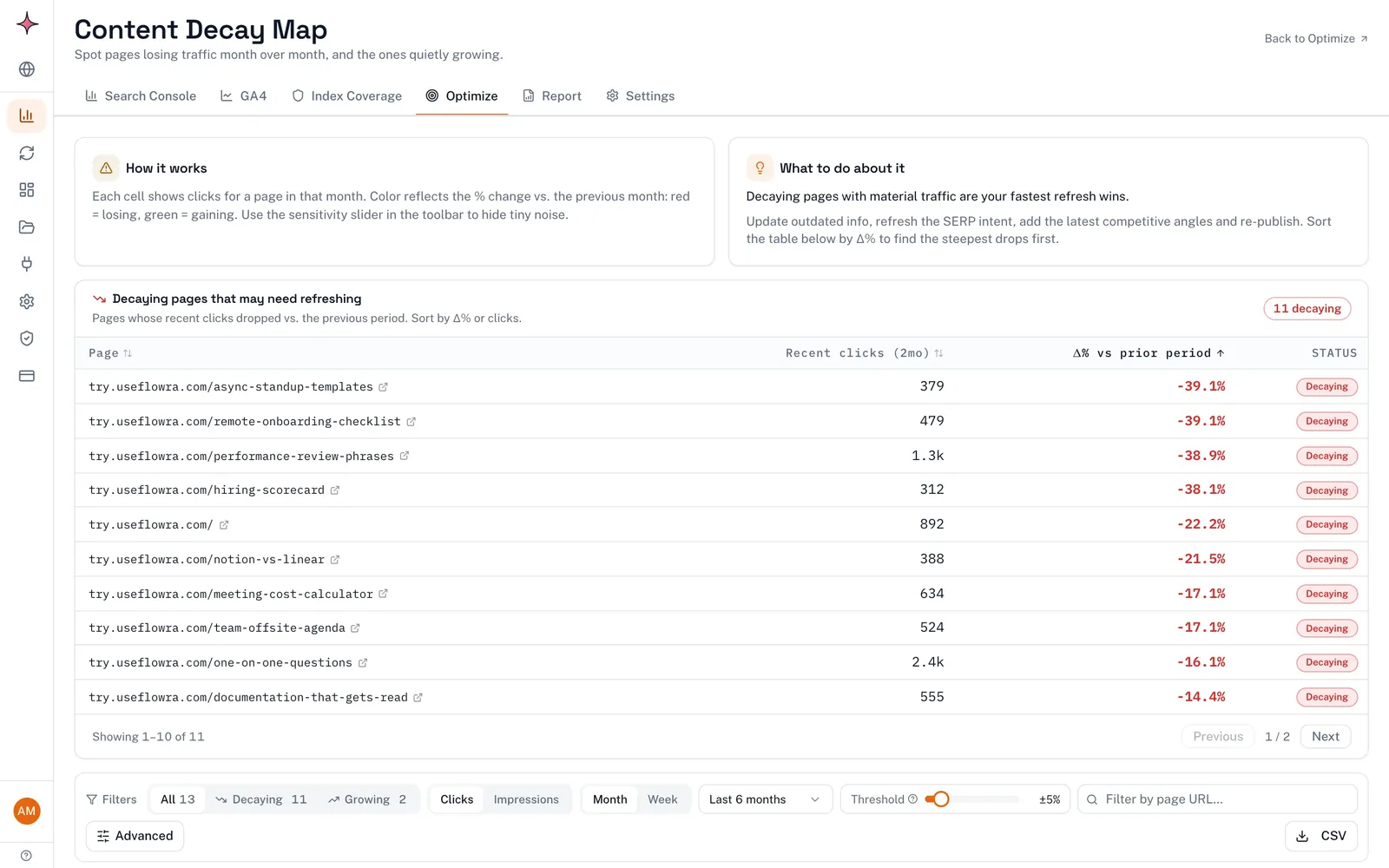Show All 13 pages filter
The width and height of the screenshot is (1389, 868).
click(x=178, y=799)
